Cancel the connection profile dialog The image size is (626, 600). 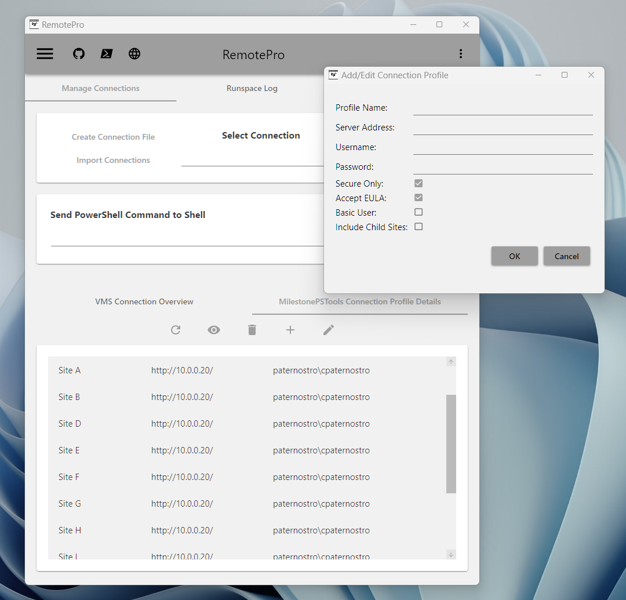tap(567, 256)
